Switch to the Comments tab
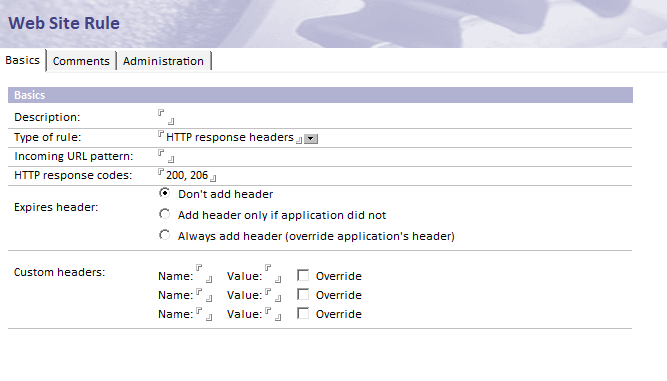 coord(81,61)
